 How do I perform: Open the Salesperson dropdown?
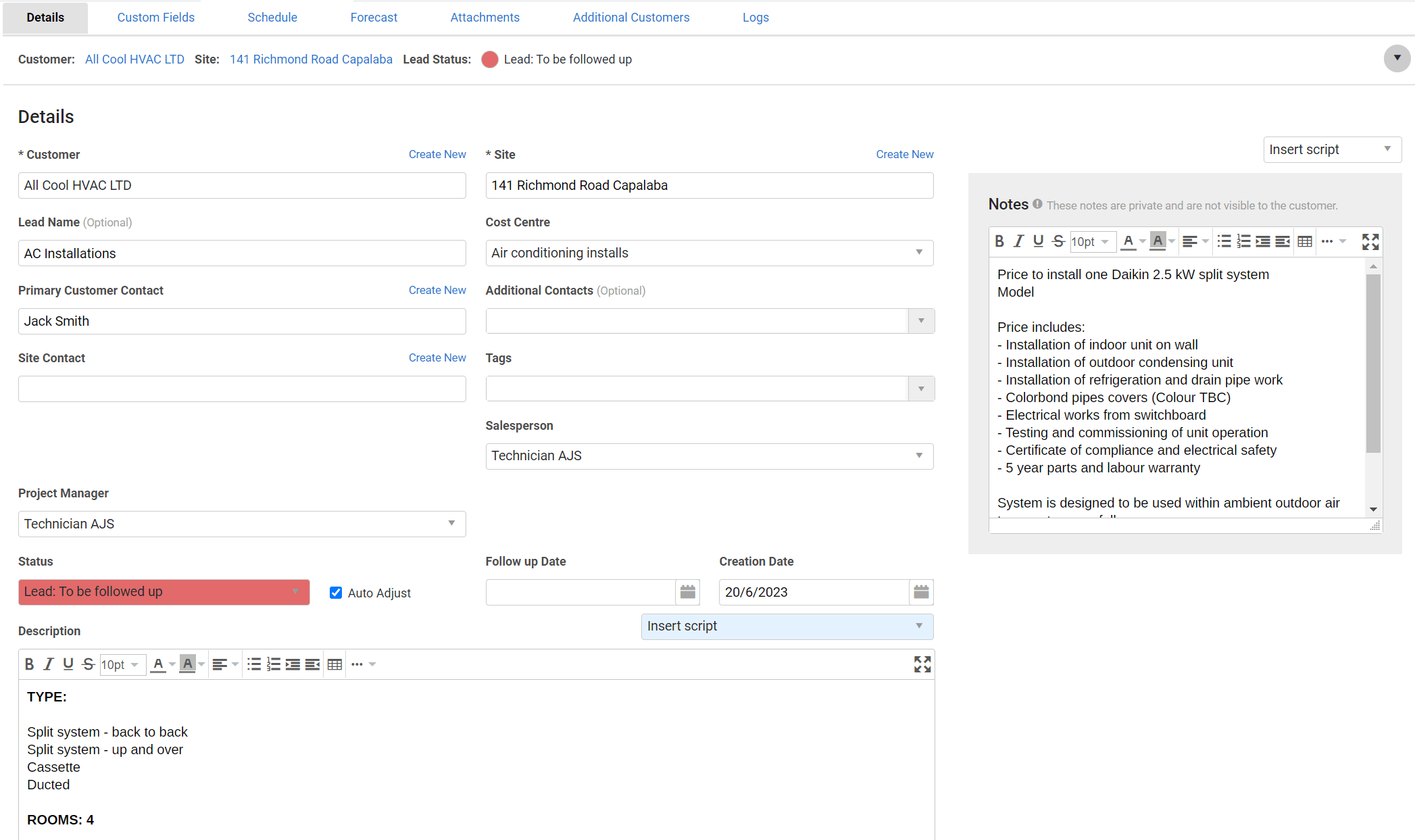click(x=709, y=456)
